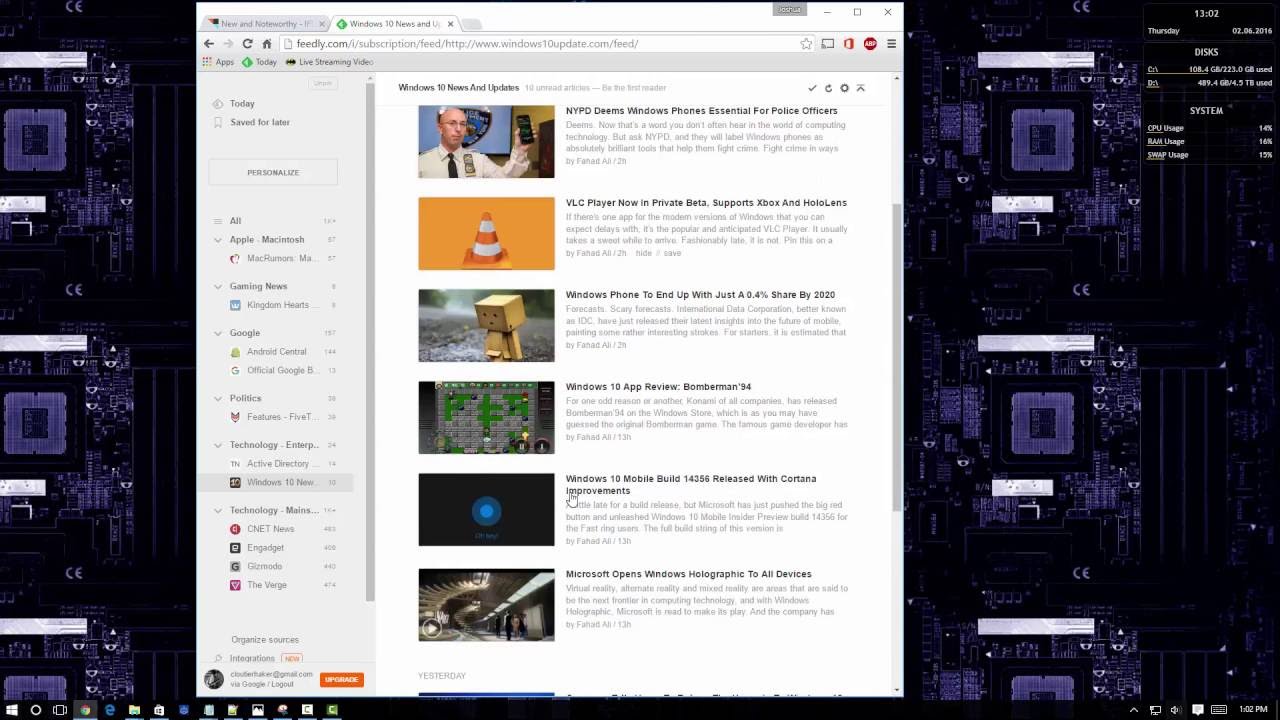Click the browser Reload icon

247,44
